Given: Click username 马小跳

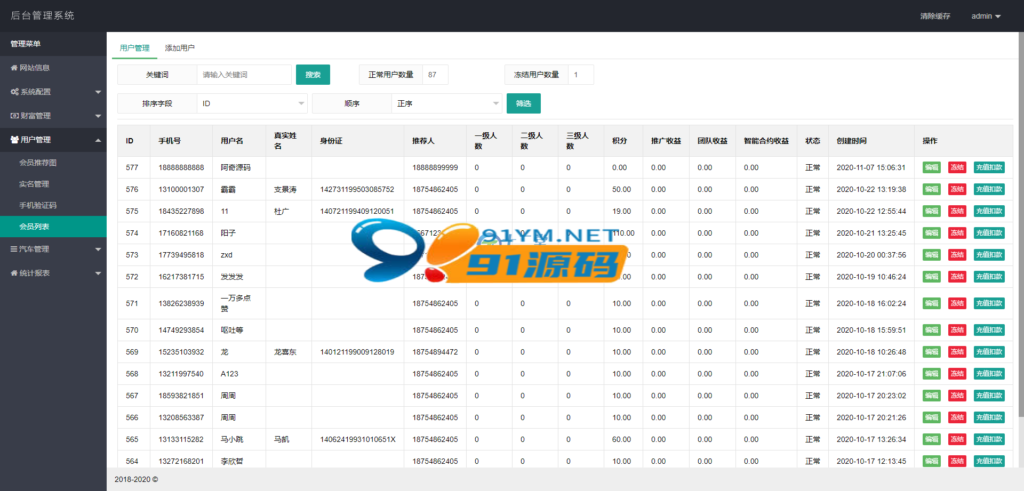Looking at the screenshot, I should [232, 439].
